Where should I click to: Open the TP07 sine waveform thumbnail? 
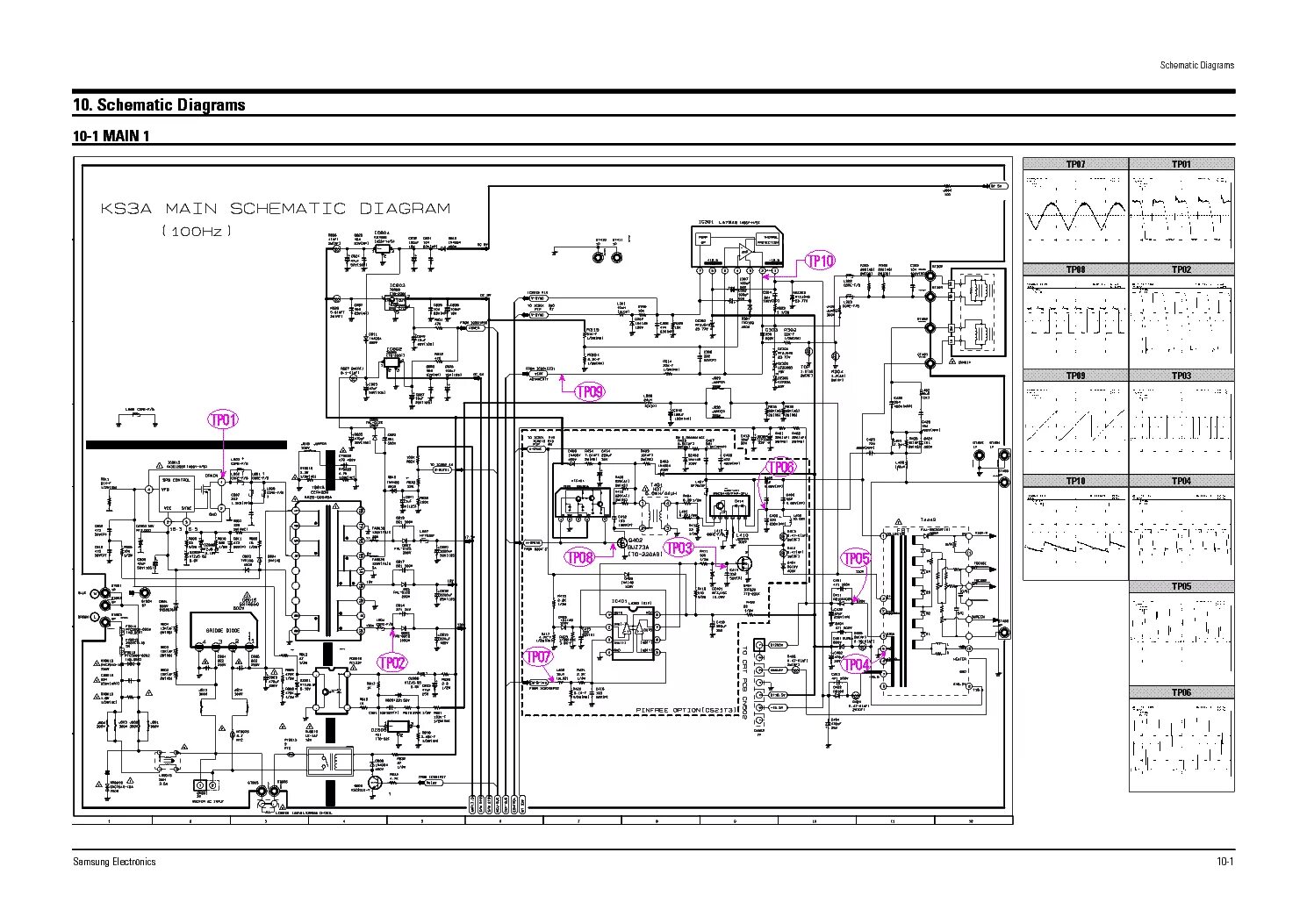click(1075, 216)
